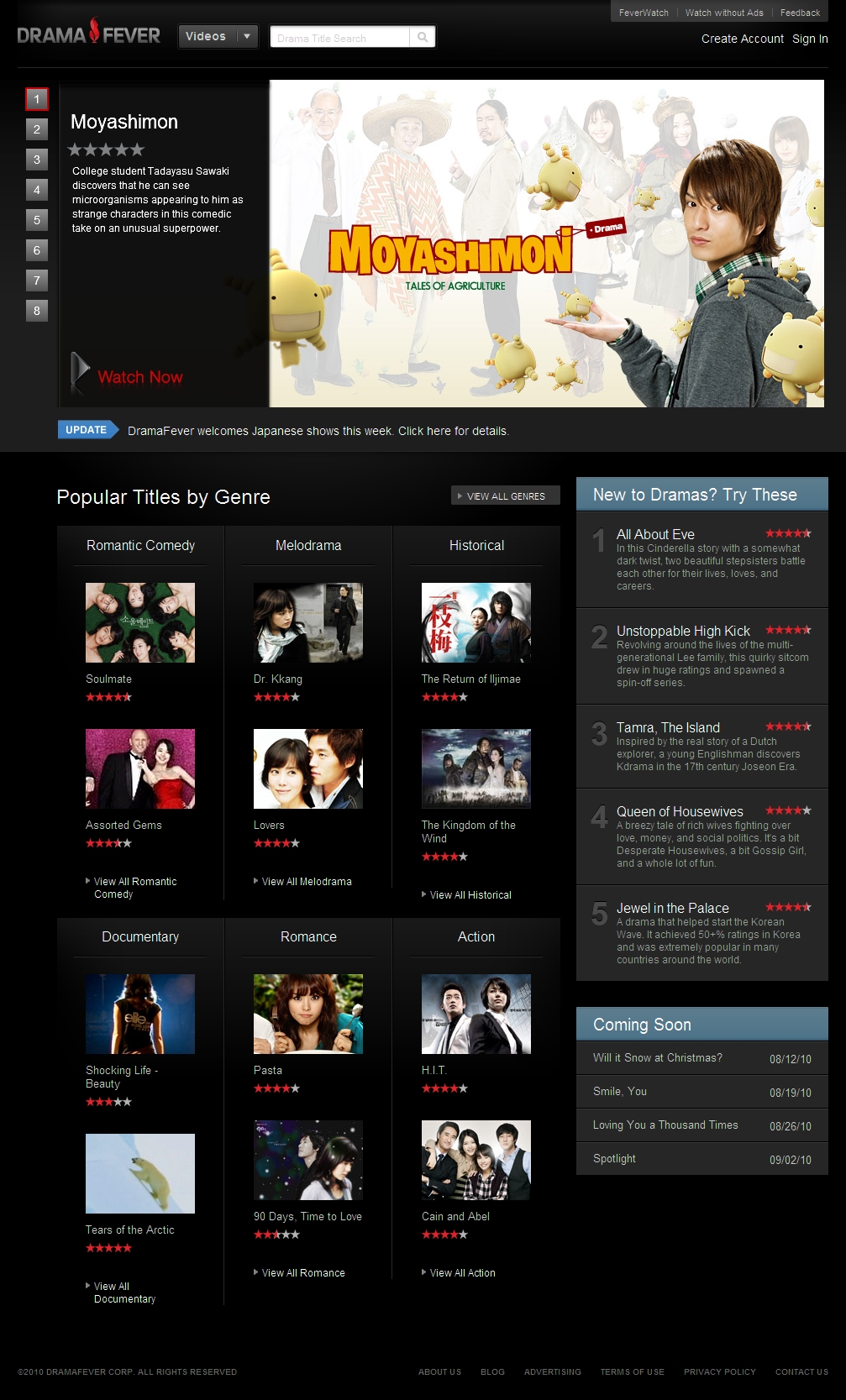Image resolution: width=846 pixels, height=1400 pixels.
Task: Open the Pasta thumbnail
Action: [x=308, y=1015]
